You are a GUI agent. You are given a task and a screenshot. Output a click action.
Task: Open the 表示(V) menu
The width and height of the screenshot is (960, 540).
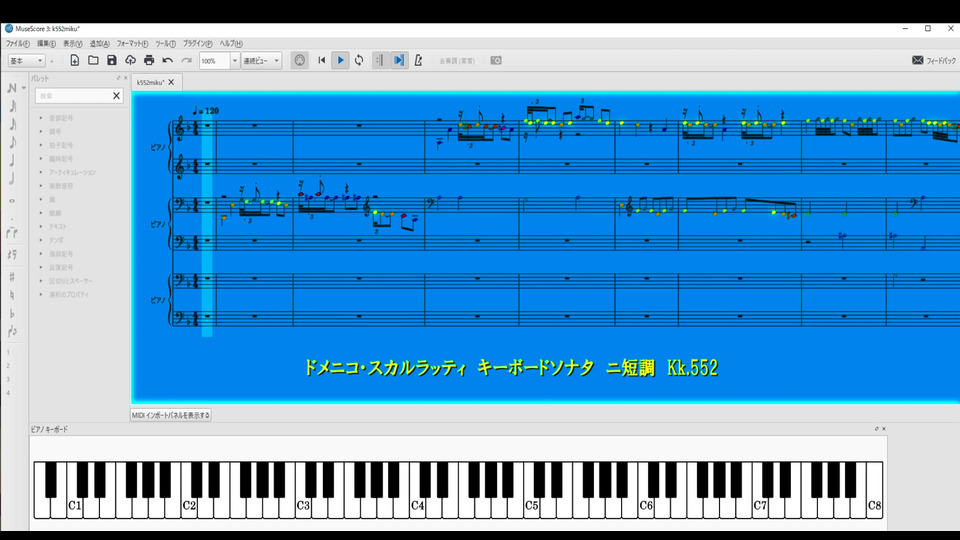73,43
